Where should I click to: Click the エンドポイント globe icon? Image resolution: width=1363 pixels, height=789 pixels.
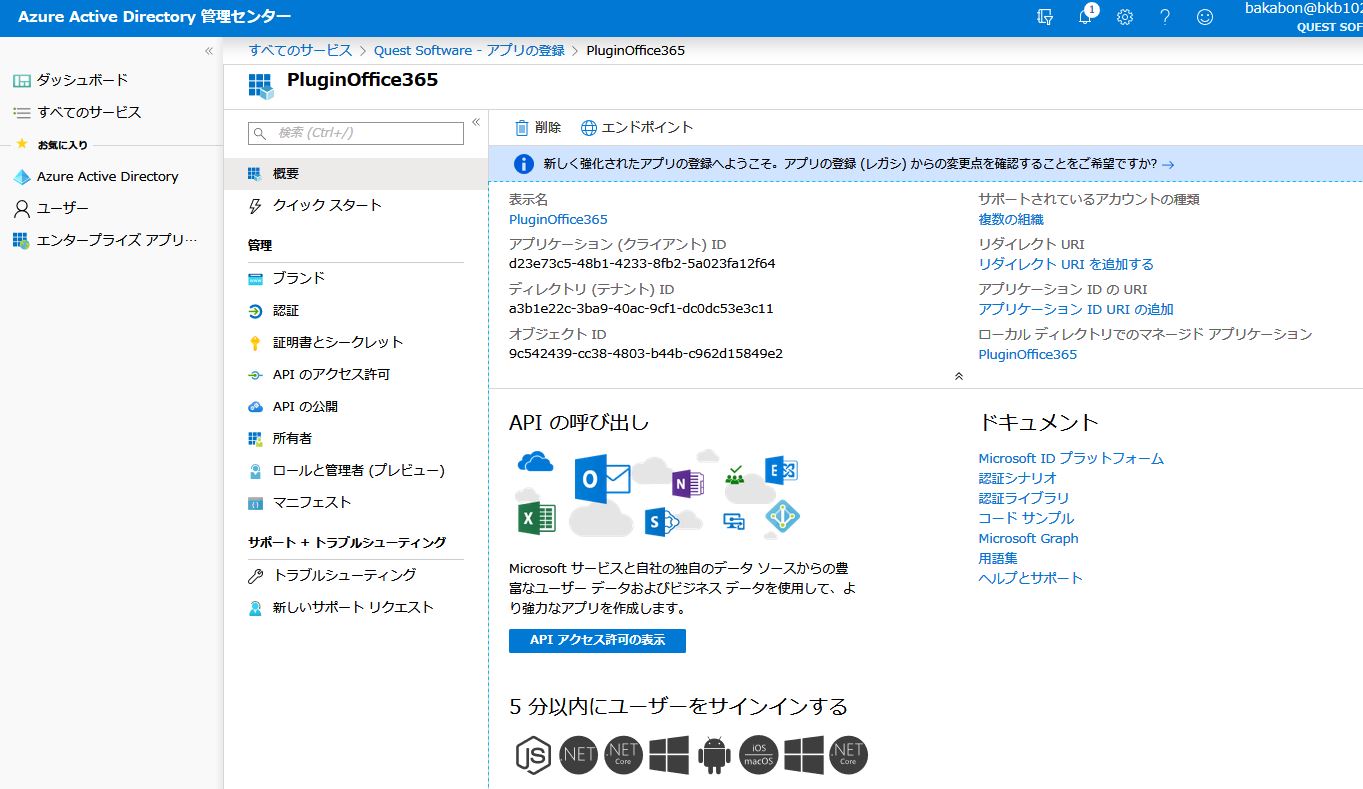[589, 128]
